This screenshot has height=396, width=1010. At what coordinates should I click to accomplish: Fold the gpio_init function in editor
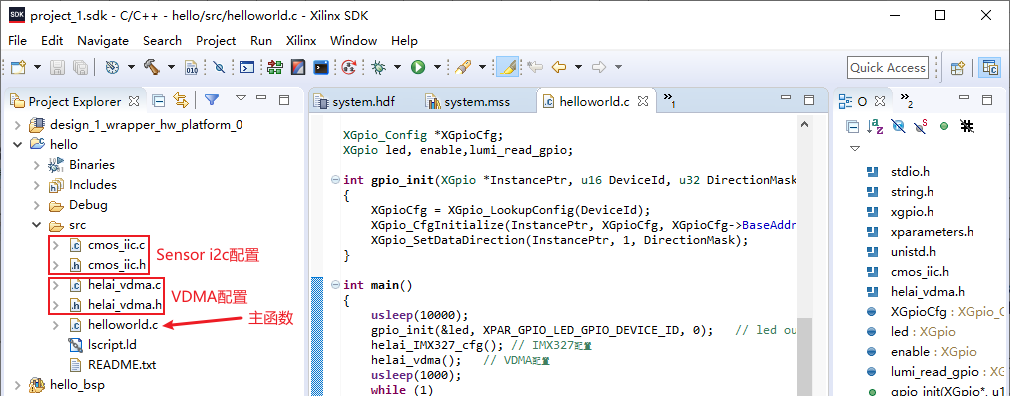[335, 180]
